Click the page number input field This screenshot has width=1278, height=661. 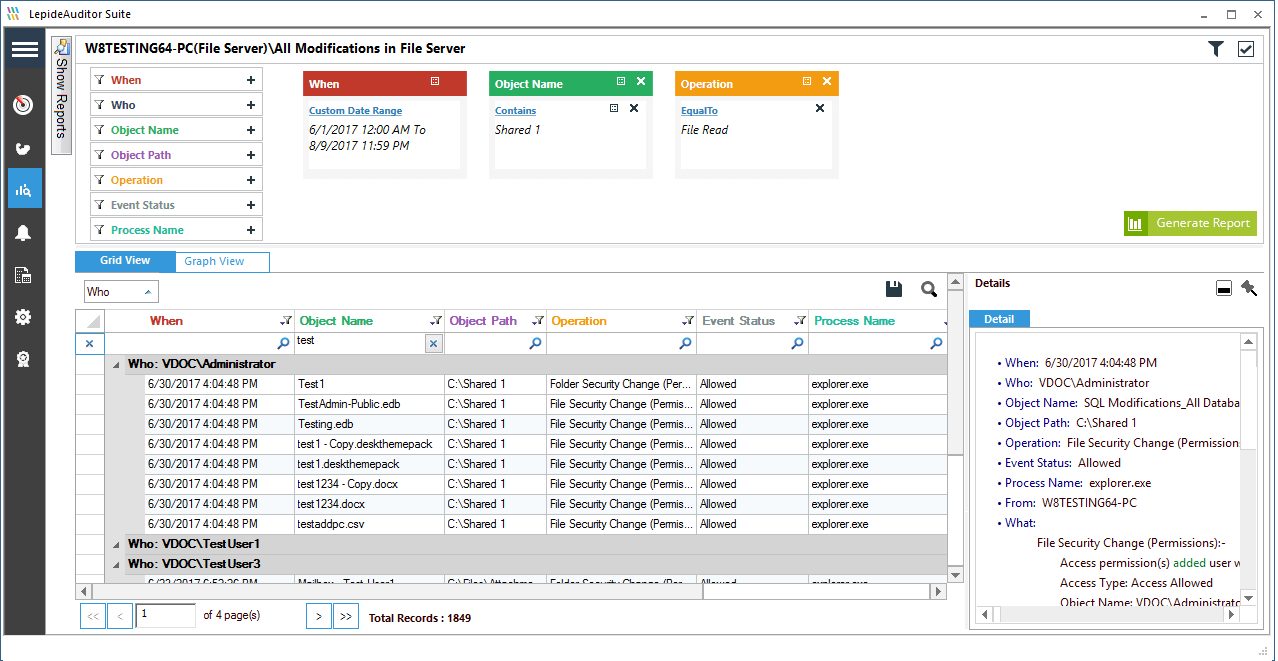166,616
